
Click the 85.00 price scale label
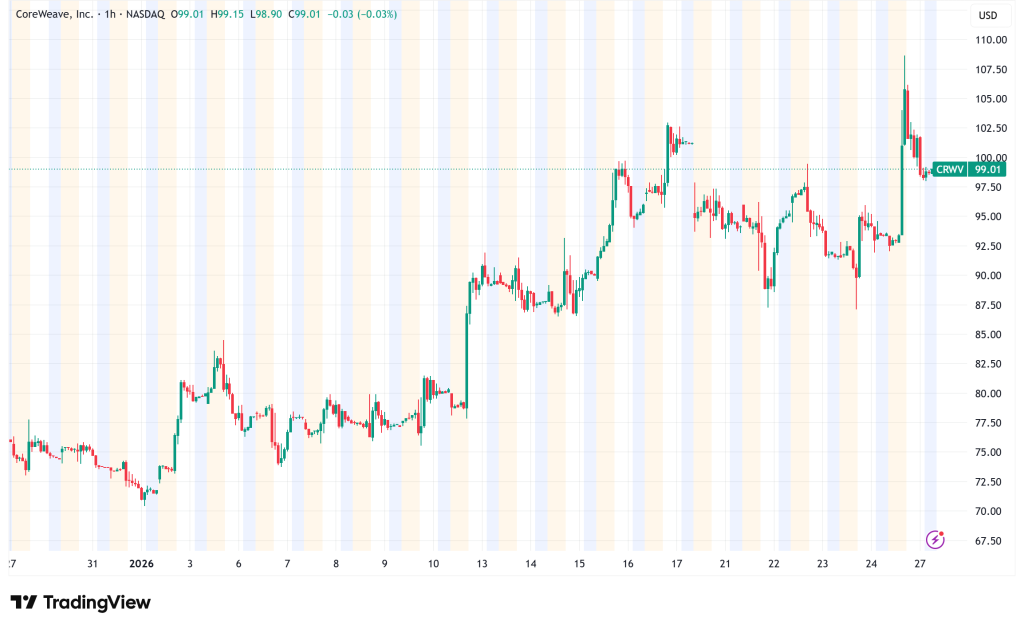(x=990, y=335)
